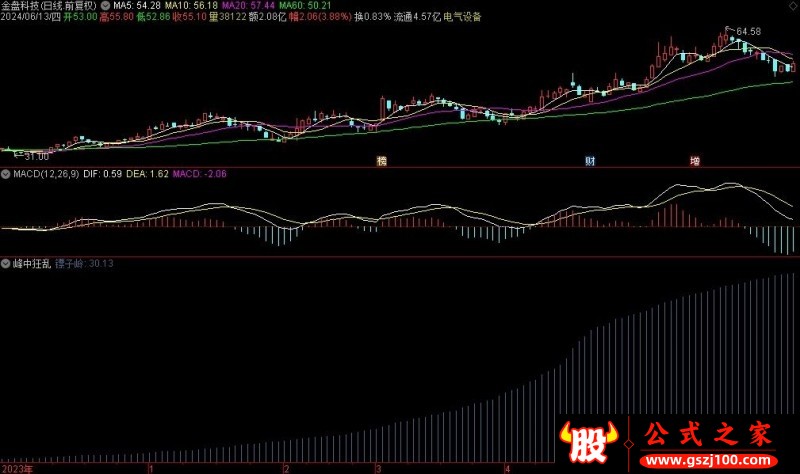Click the 镖子岭: 30.13 indicator value
Image resolution: width=800 pixels, height=474 pixels.
(x=84, y=264)
